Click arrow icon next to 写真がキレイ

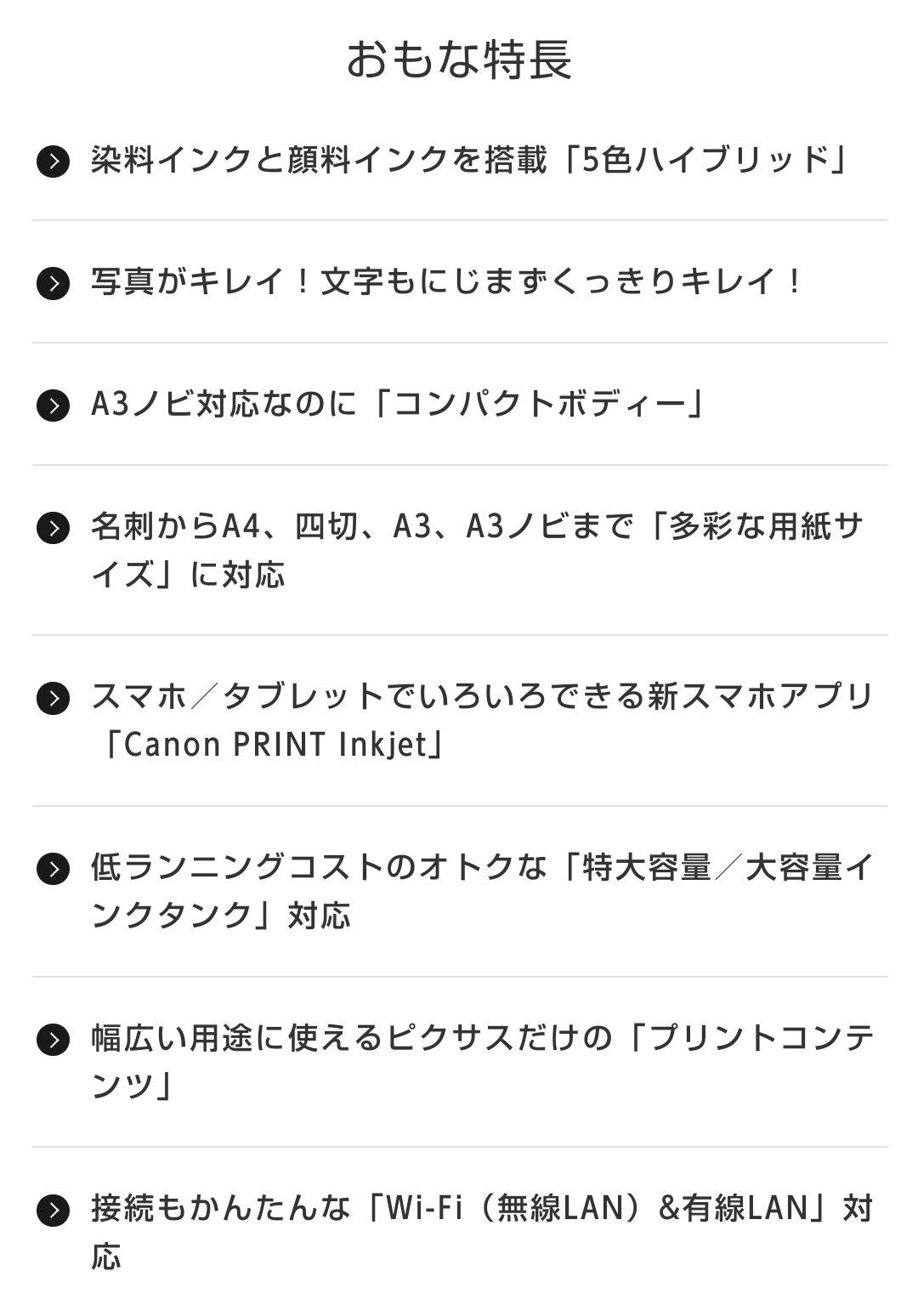[53, 283]
